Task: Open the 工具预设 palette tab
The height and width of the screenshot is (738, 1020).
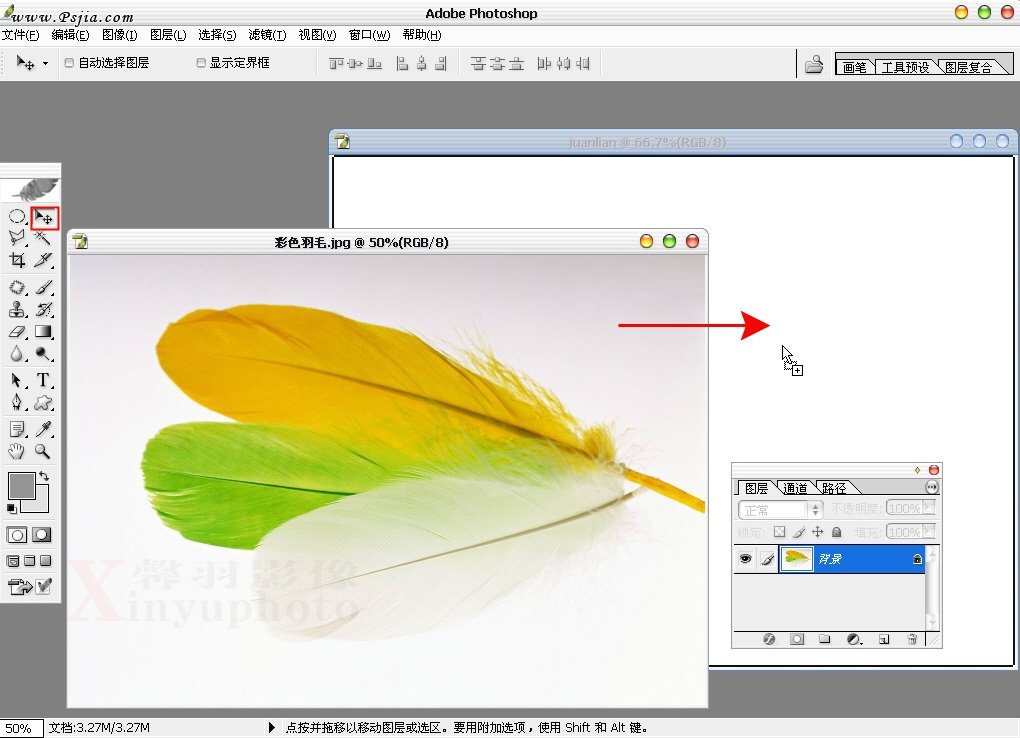Action: click(x=905, y=68)
